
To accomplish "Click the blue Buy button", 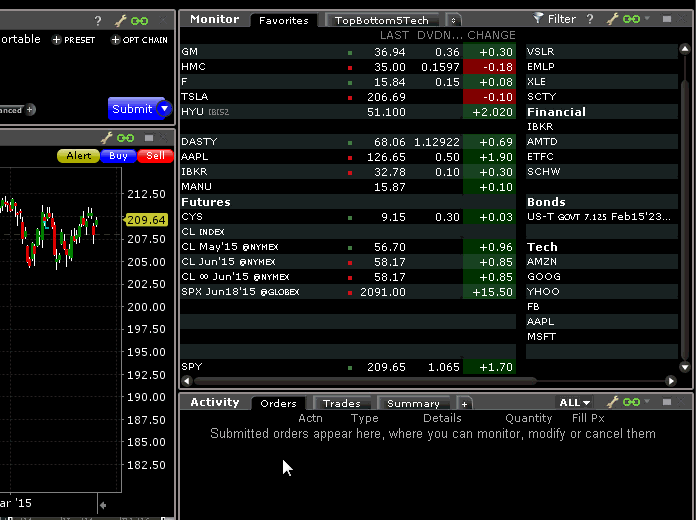I will click(118, 156).
